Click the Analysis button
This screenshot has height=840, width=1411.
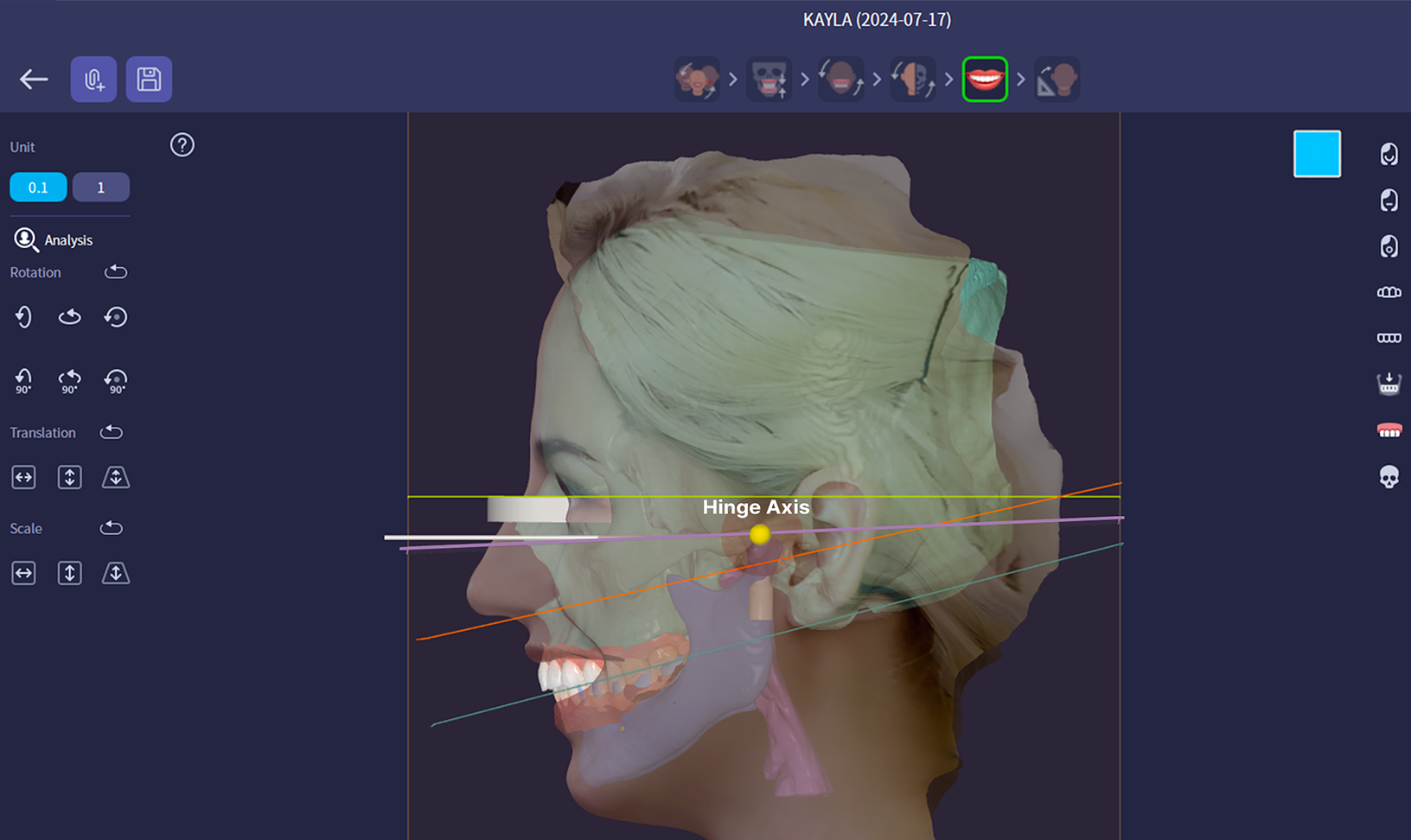[54, 240]
